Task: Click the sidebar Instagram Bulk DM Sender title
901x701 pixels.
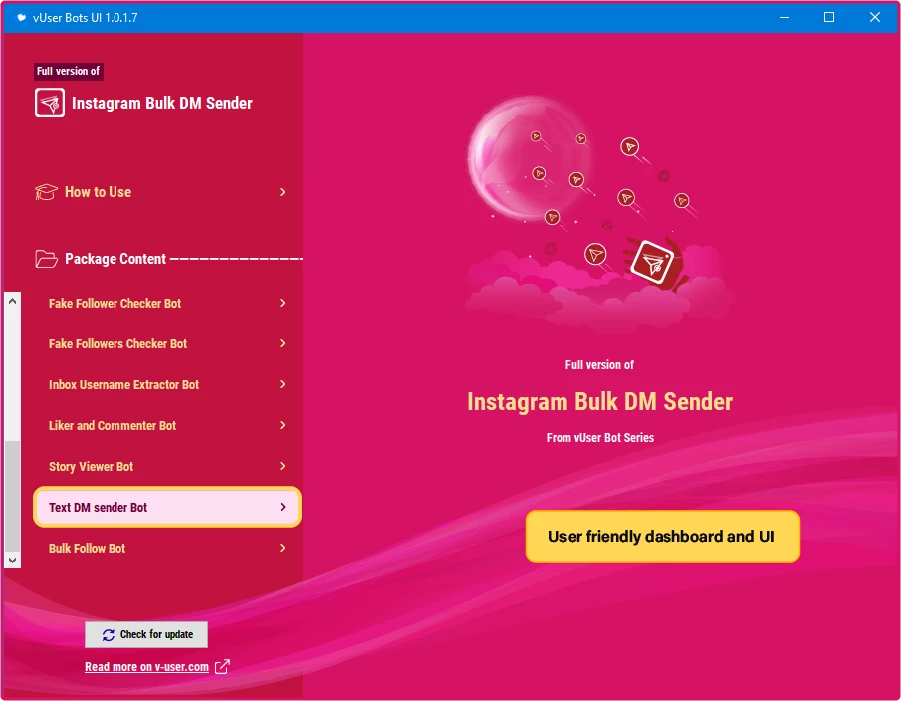Action: [162, 103]
